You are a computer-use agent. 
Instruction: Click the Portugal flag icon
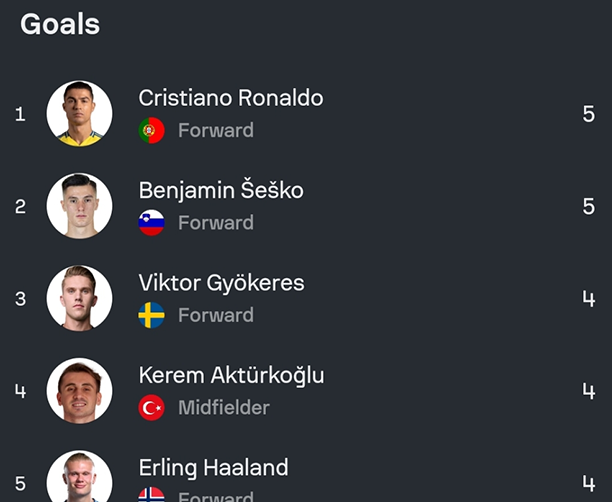[x=152, y=130]
